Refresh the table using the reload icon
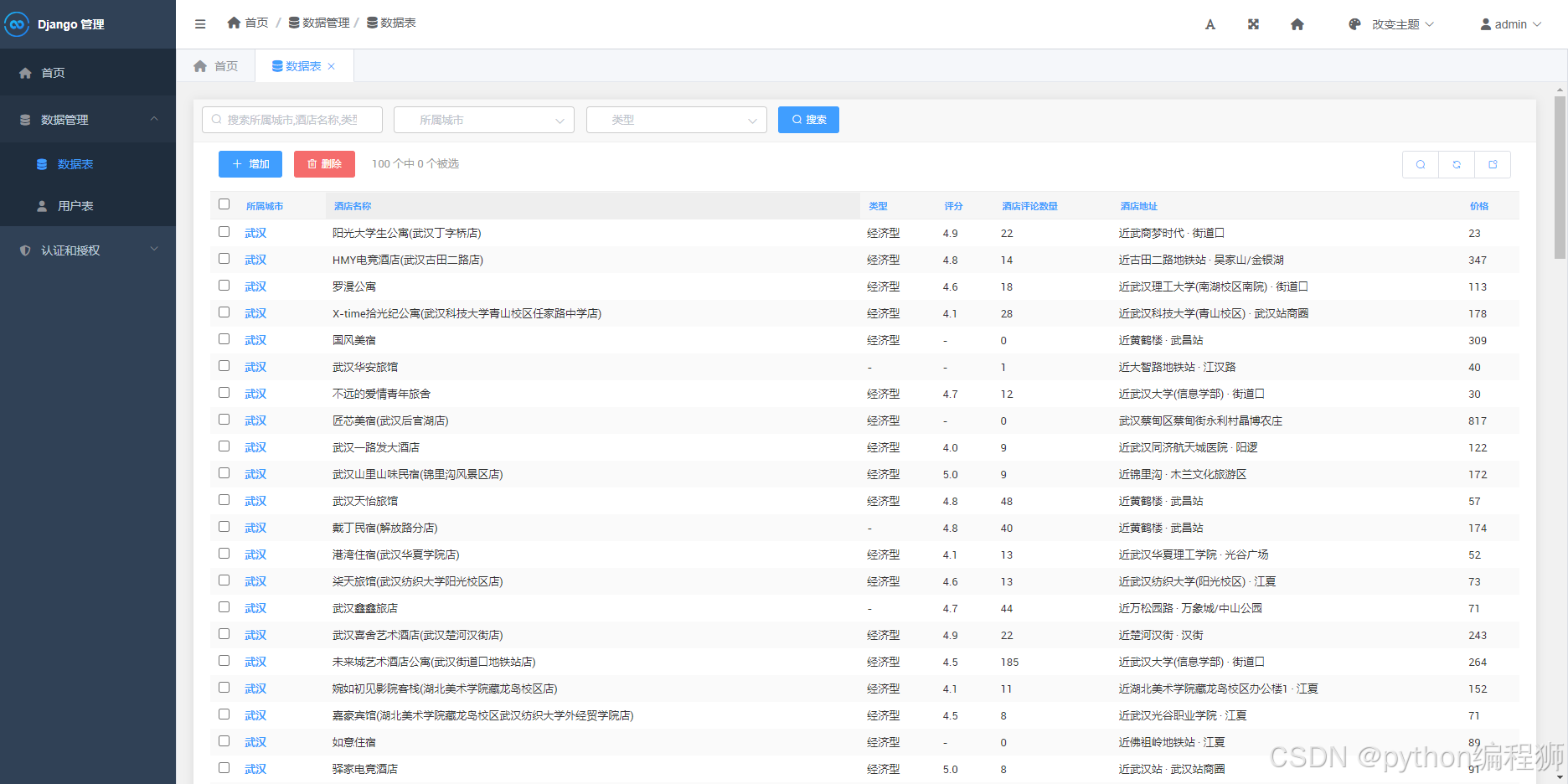This screenshot has width=1568, height=784. pos(1457,164)
